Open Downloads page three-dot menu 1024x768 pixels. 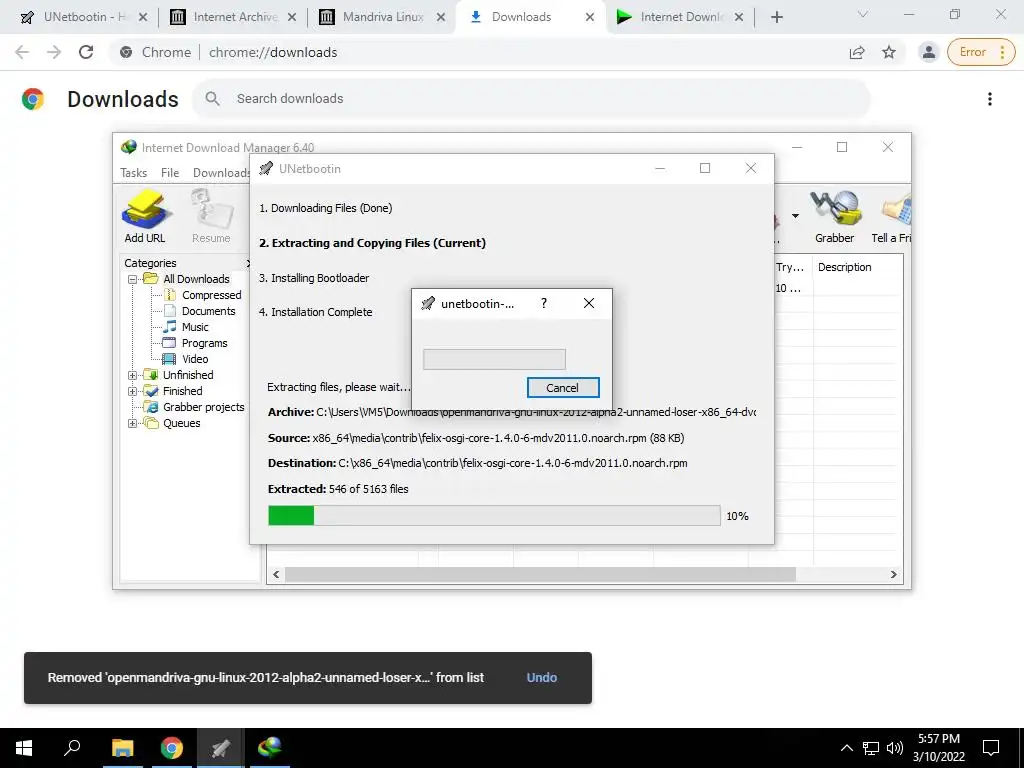[x=989, y=99]
